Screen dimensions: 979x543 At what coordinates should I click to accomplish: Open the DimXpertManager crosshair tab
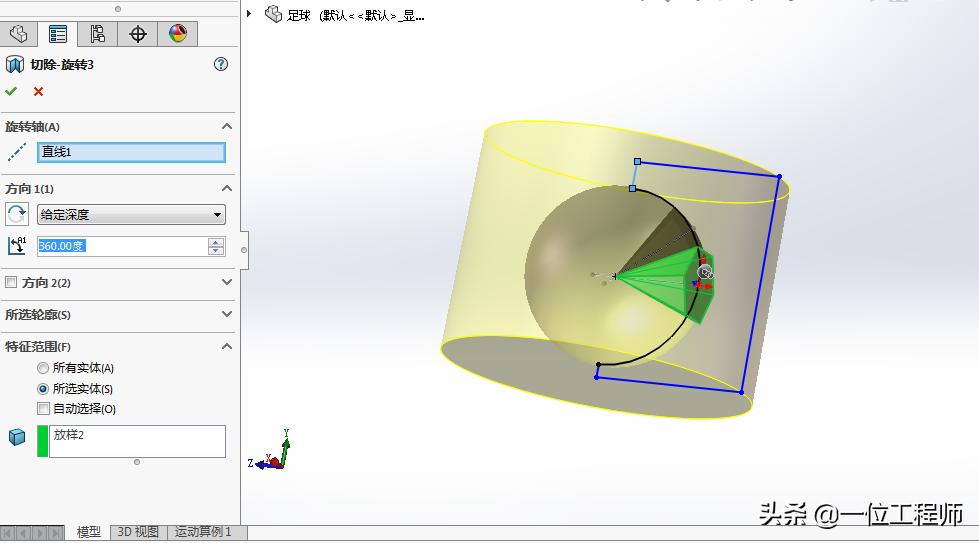[138, 34]
